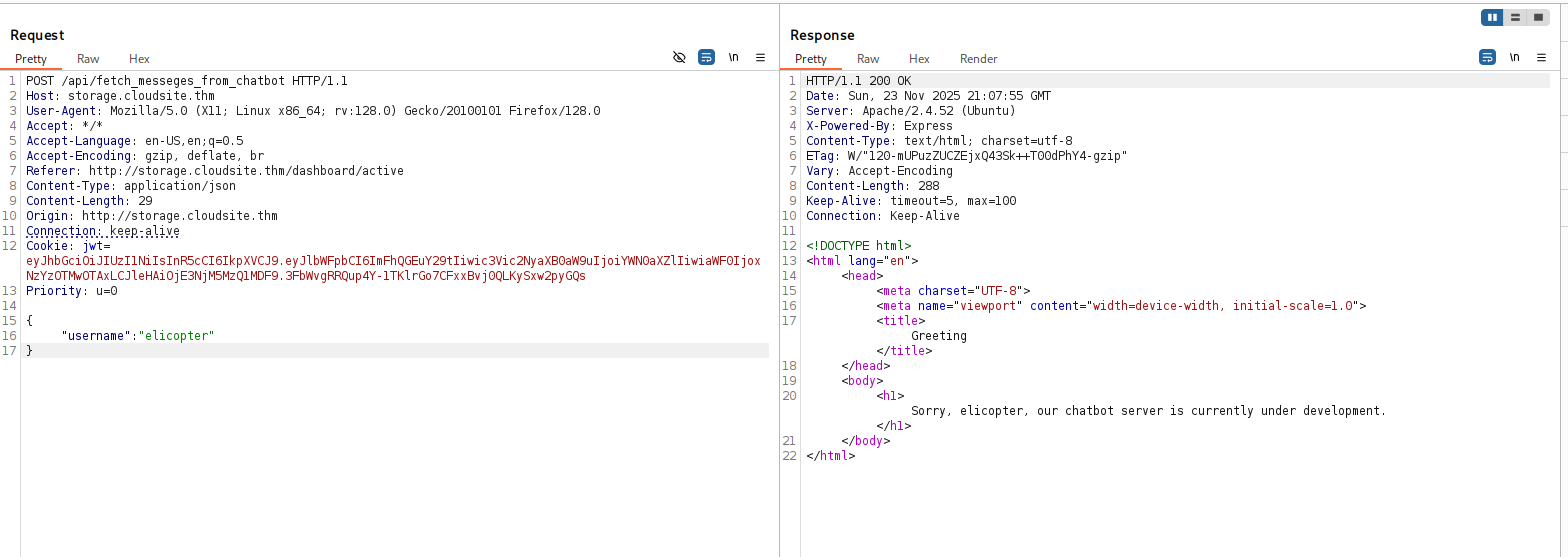Show non-printable \n characters in Response panel
The image size is (1568, 557).
pos(1514,58)
